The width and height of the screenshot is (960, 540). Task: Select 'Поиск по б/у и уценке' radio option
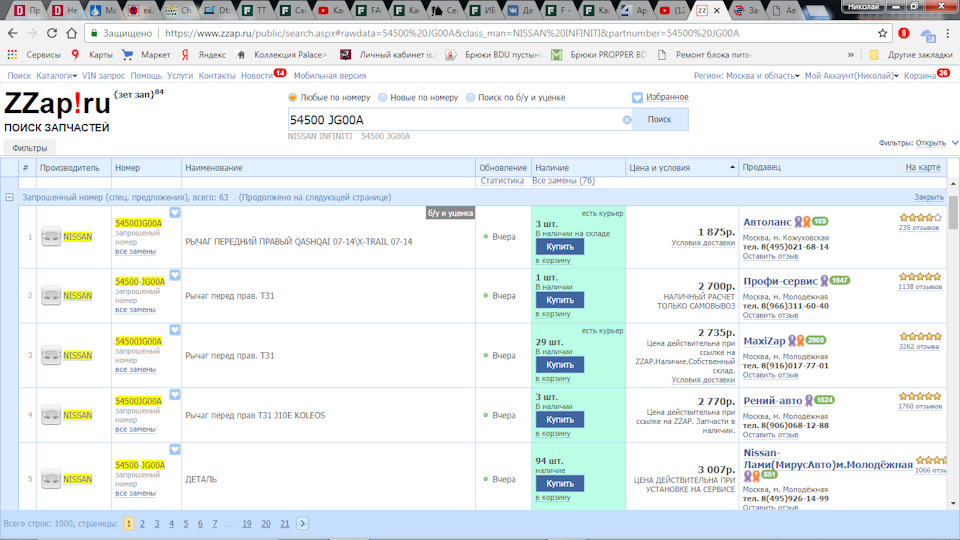click(469, 97)
